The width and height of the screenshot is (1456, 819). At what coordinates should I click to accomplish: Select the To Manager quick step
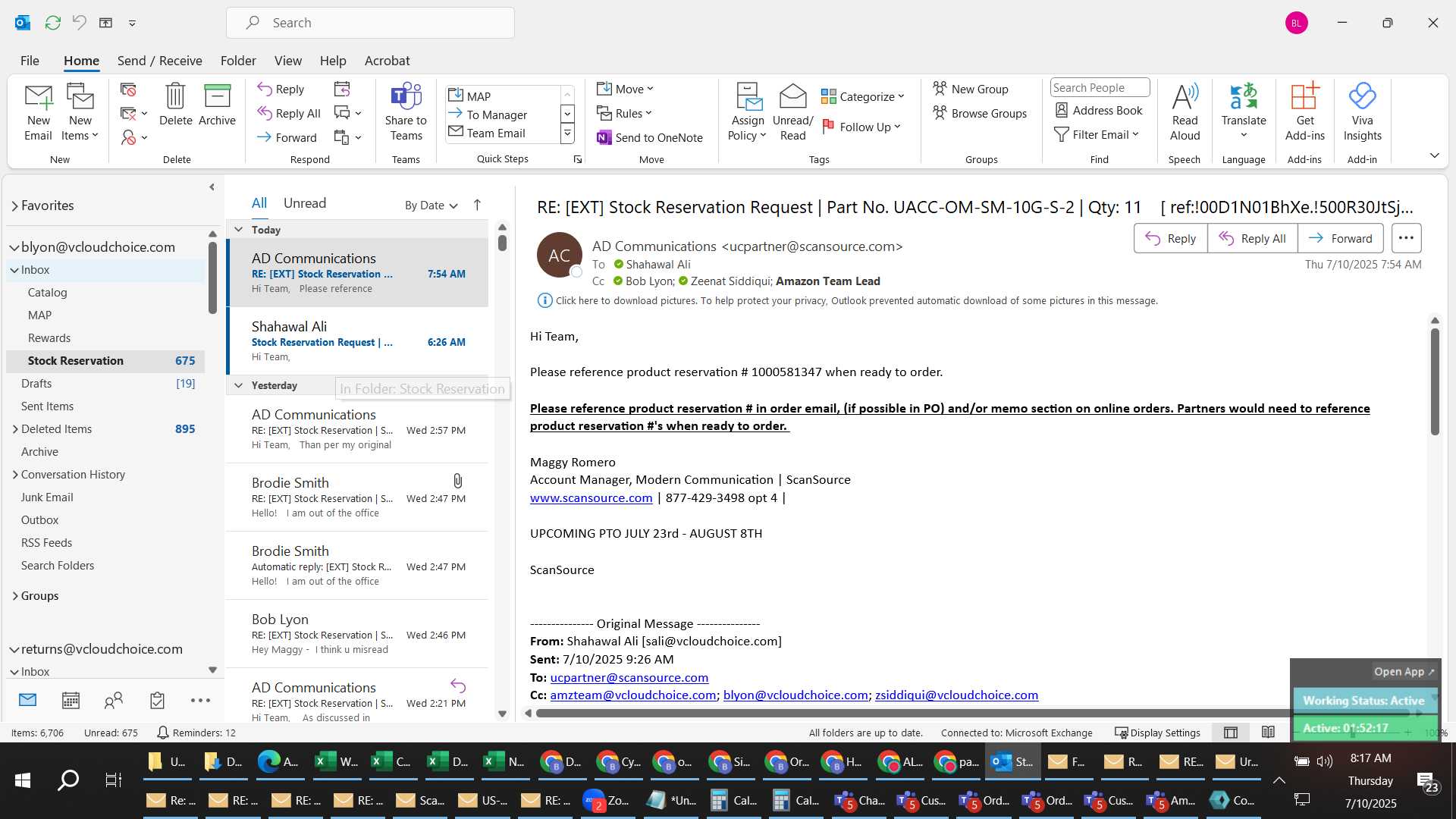coord(502,115)
